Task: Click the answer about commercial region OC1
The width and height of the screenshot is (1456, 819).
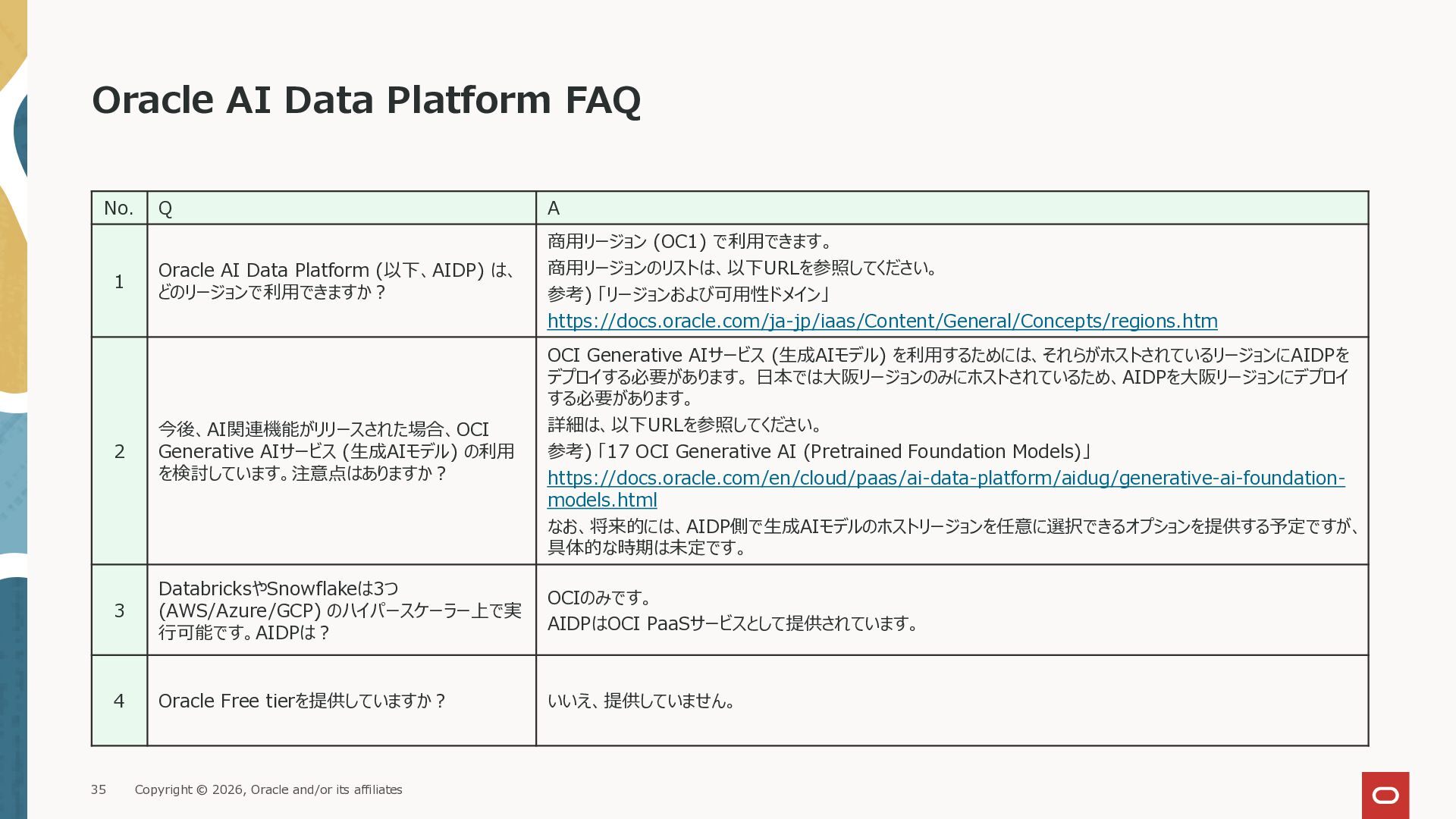Action: tap(689, 242)
